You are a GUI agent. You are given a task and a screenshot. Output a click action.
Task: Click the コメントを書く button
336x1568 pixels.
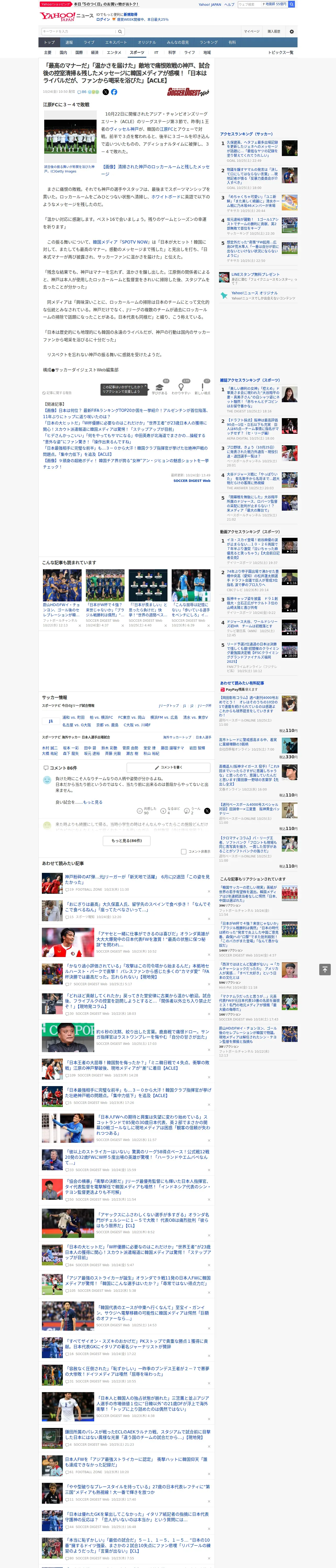click(x=168, y=768)
